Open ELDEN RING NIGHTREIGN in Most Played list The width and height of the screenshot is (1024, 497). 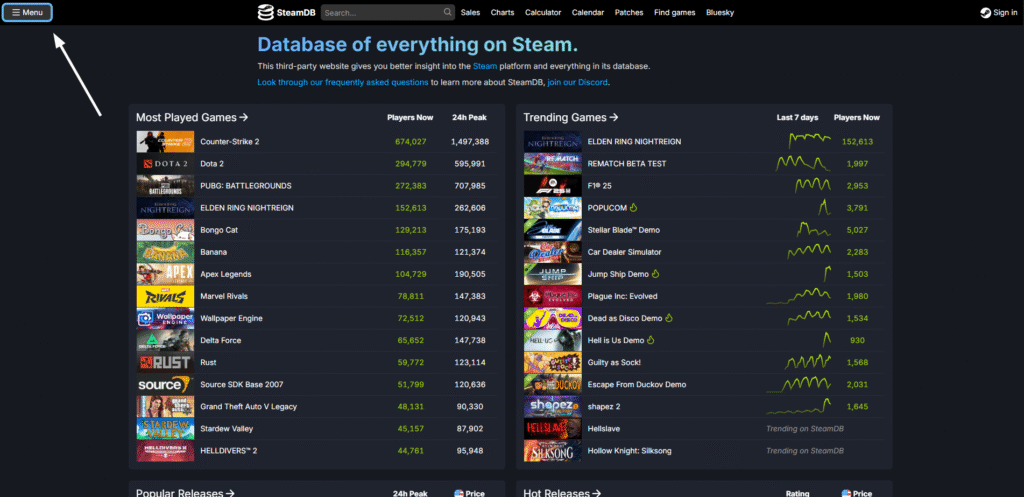(247, 208)
